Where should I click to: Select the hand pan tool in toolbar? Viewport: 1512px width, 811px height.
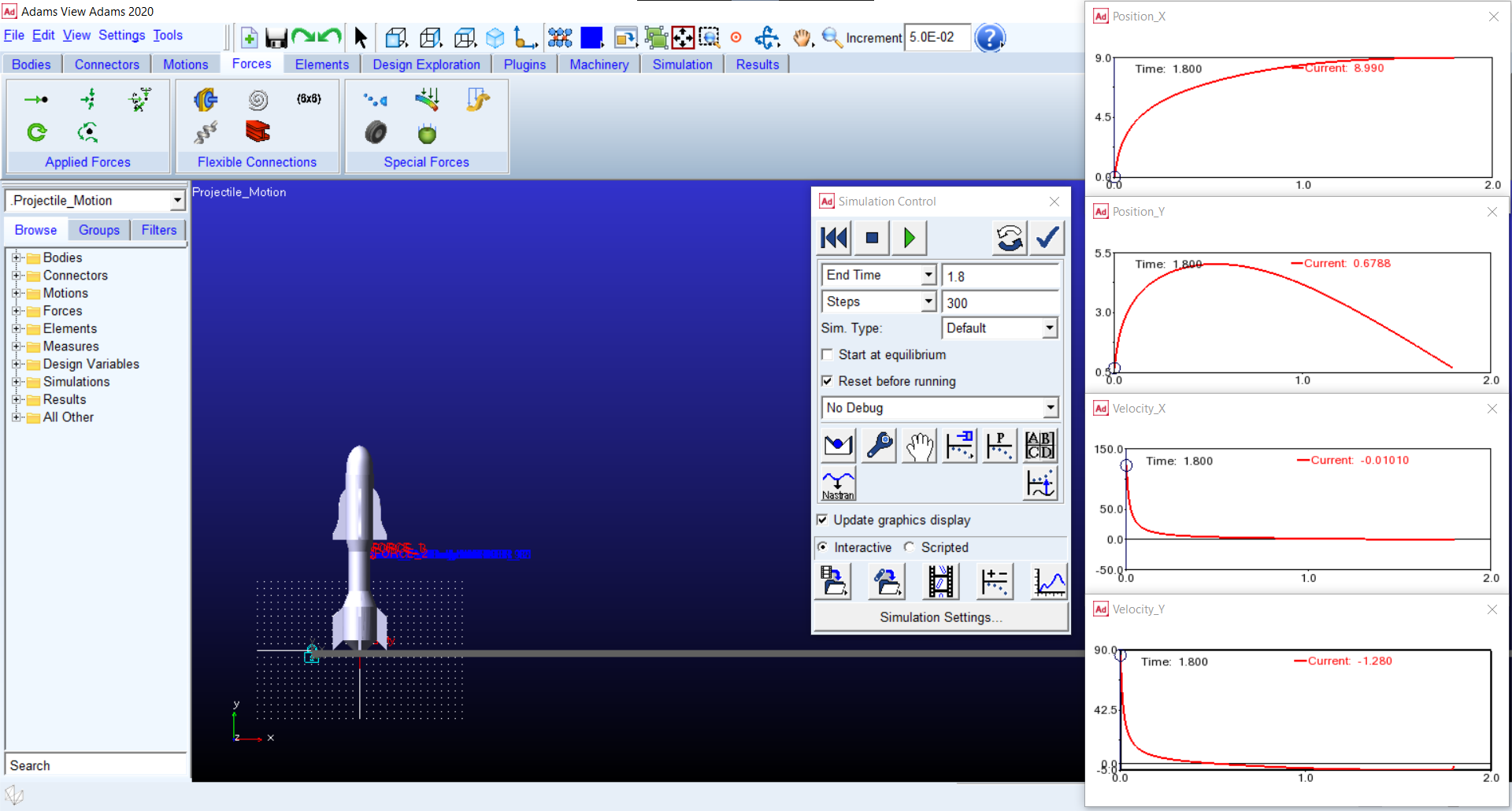coord(802,38)
